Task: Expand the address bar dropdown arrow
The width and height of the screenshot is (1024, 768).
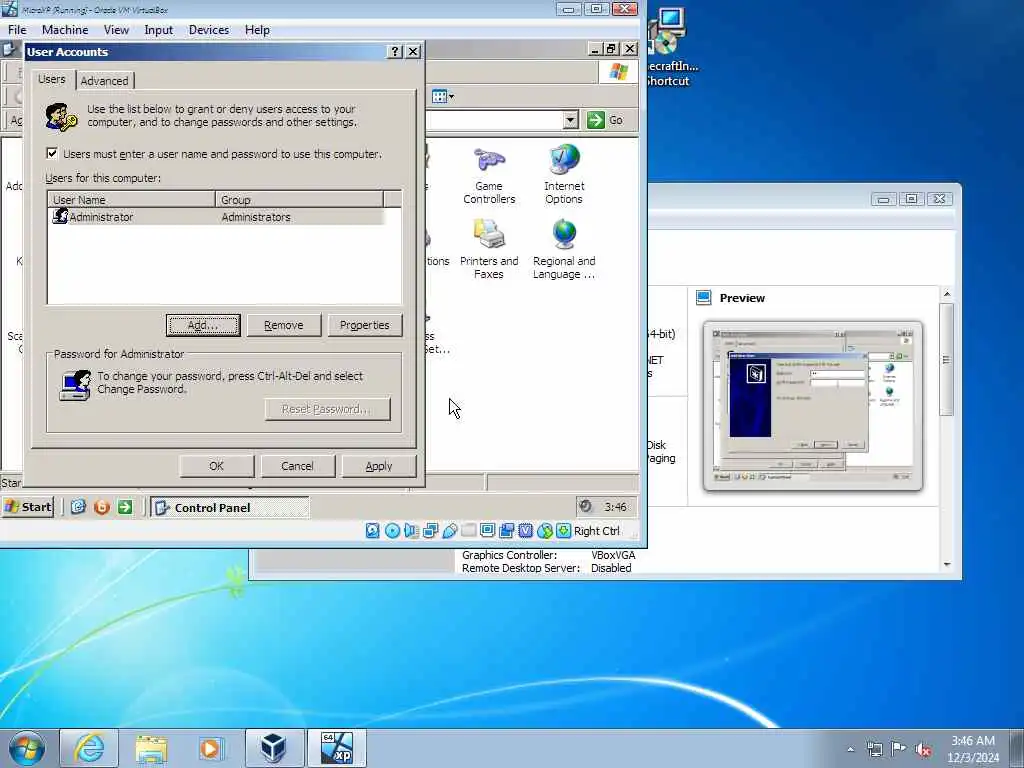Action: point(570,120)
